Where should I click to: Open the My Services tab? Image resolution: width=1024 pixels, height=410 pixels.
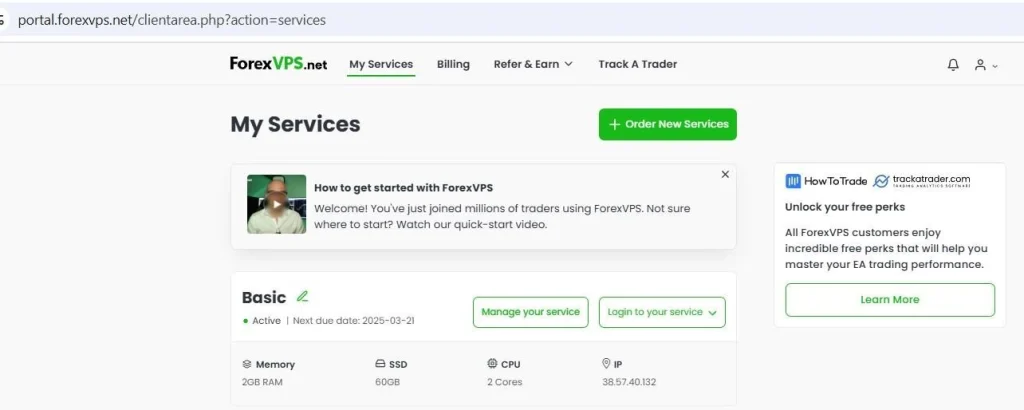pyautogui.click(x=380, y=64)
